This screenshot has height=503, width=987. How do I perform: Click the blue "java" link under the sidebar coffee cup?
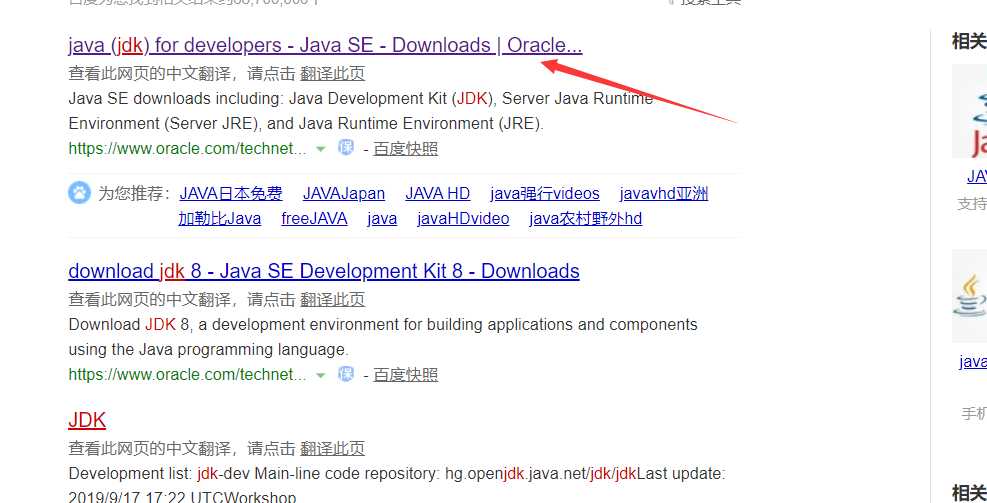click(973, 361)
